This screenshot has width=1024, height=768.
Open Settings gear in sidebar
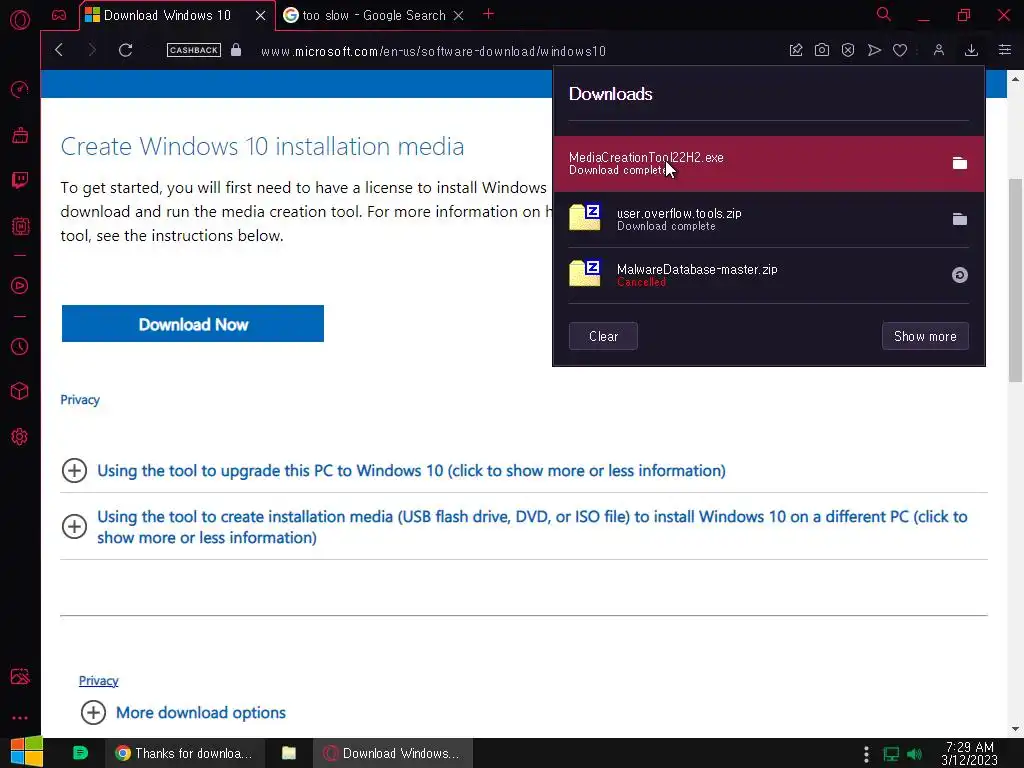click(20, 436)
